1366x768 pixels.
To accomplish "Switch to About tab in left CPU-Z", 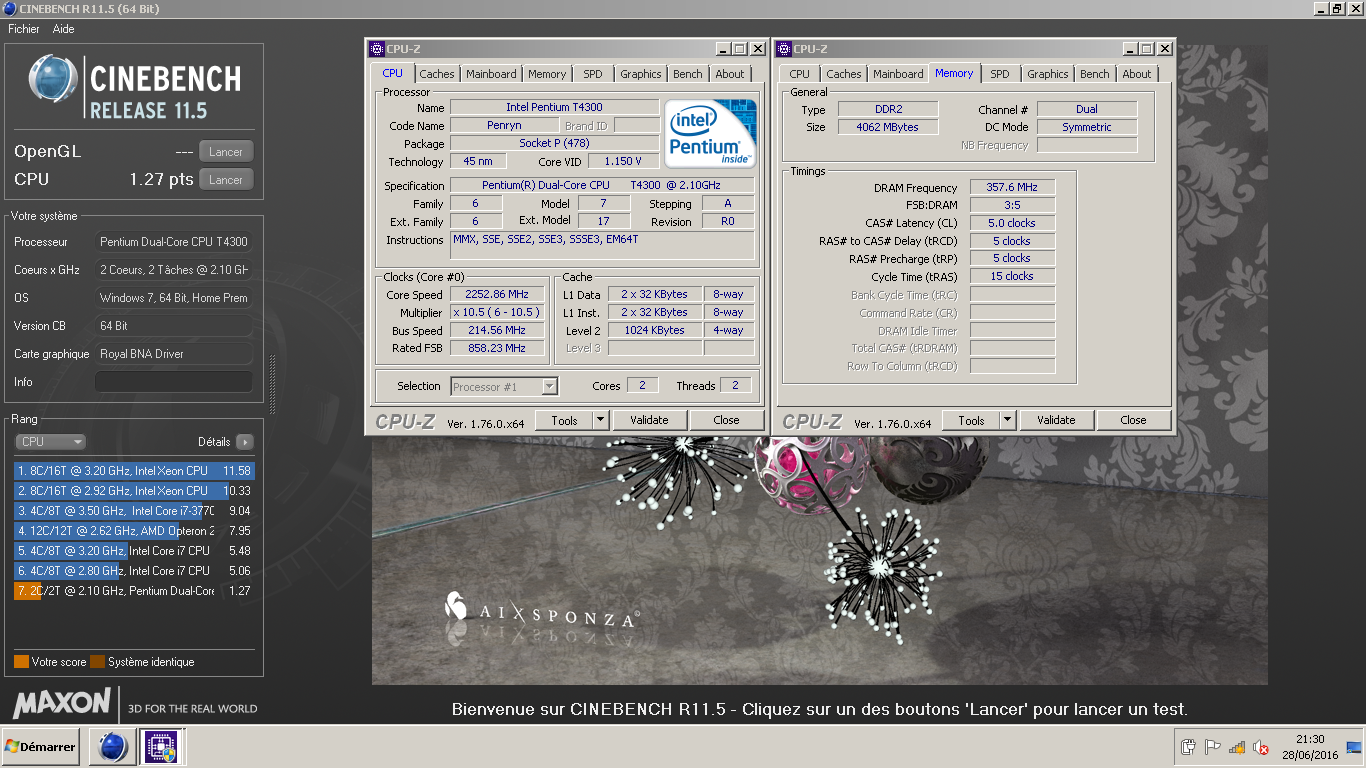I will [x=730, y=74].
